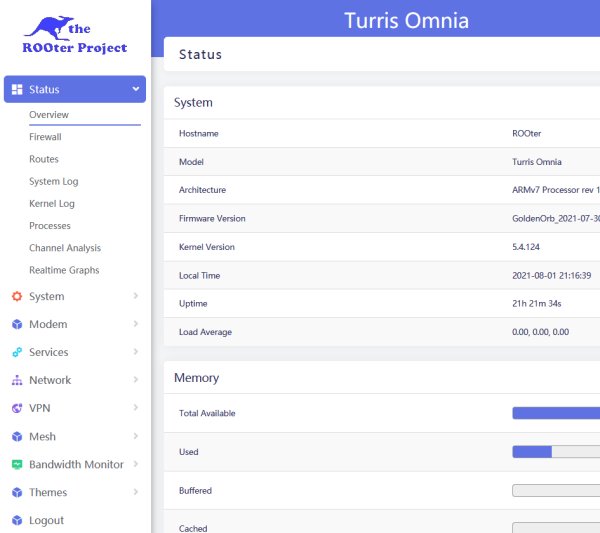Open the VPN sidebar section
The width and height of the screenshot is (600, 533).
pos(39,408)
